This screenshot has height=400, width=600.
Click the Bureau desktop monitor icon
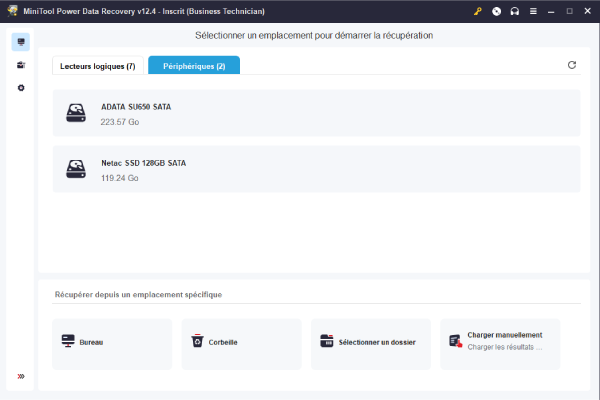click(x=68, y=340)
